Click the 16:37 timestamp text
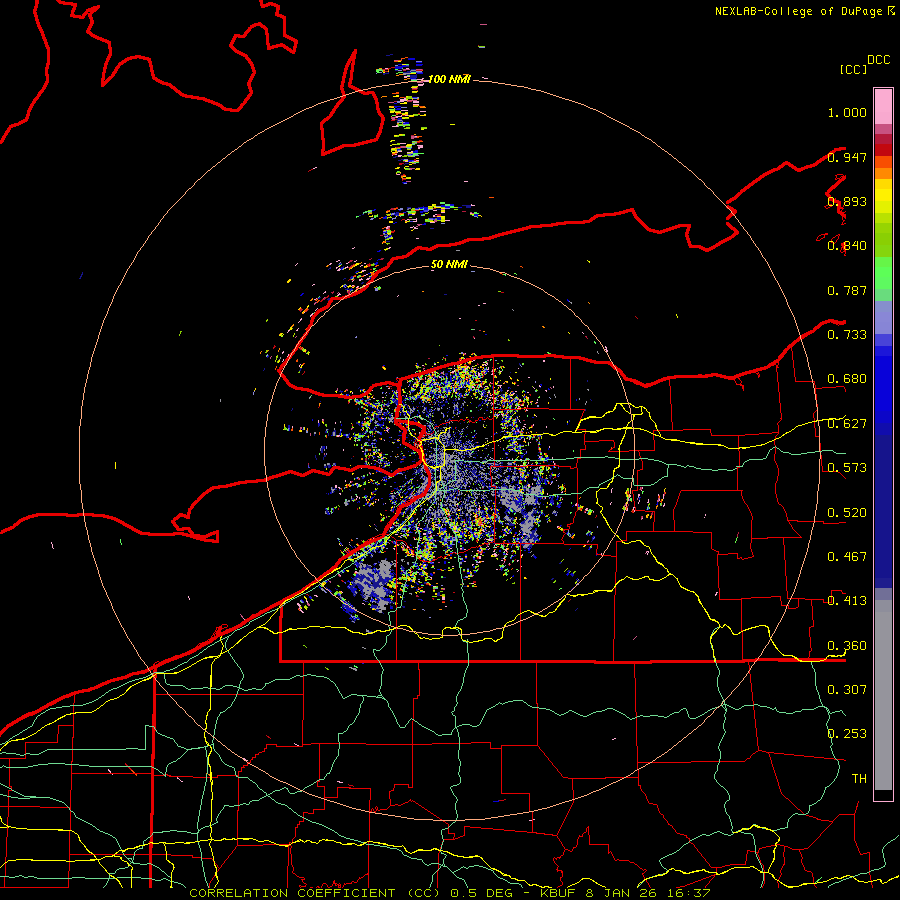The width and height of the screenshot is (900, 900). [690, 893]
